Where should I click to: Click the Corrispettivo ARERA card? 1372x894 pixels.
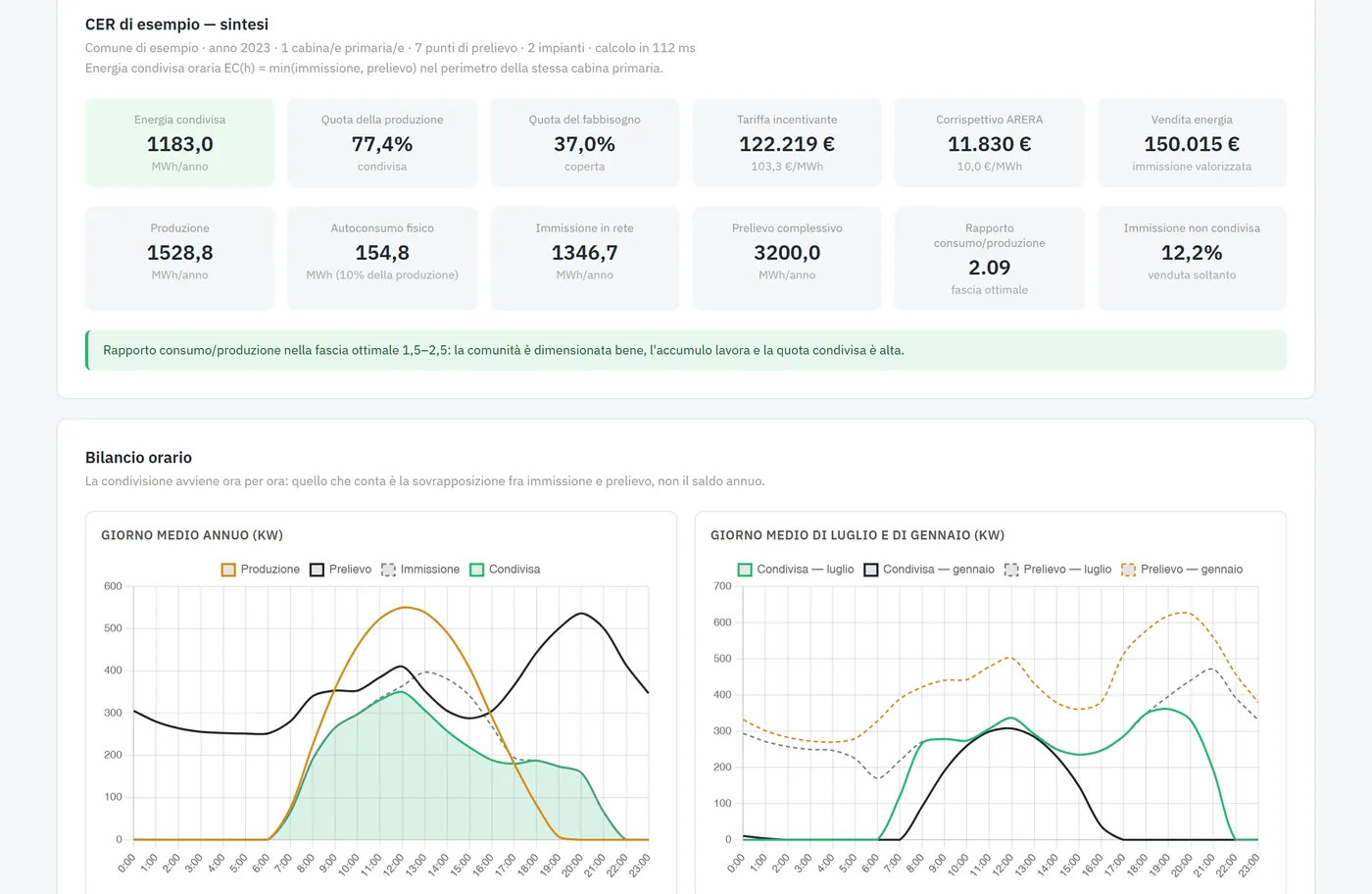(990, 142)
